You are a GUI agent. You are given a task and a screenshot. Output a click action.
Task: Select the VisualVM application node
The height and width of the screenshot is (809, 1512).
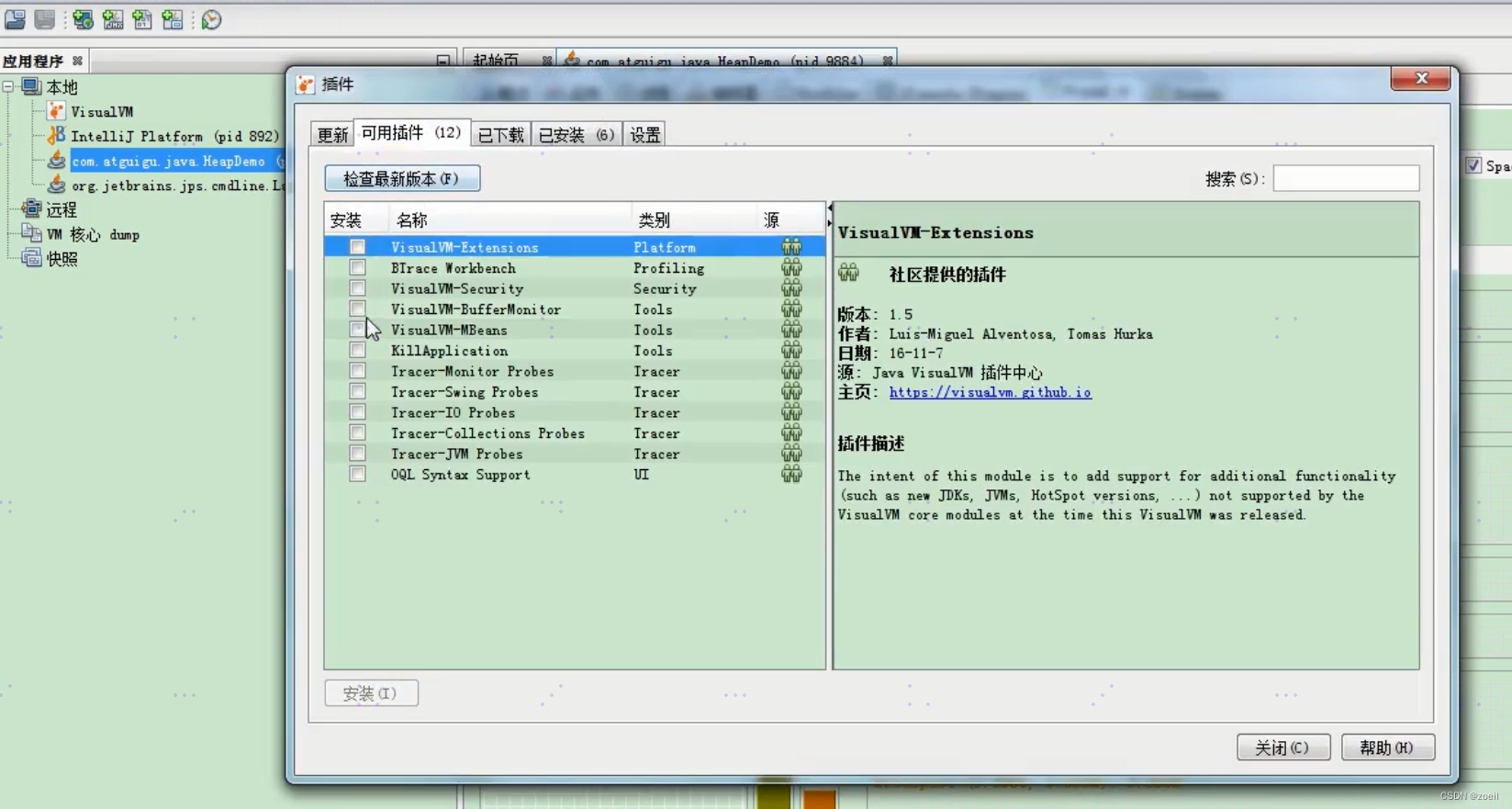click(x=90, y=112)
